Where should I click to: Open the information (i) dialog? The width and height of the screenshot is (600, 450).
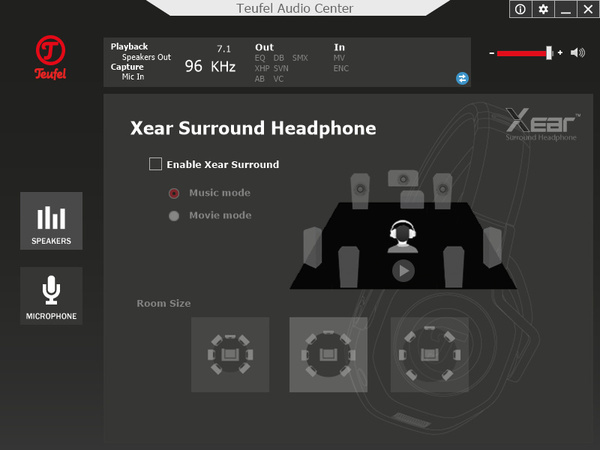click(x=520, y=9)
